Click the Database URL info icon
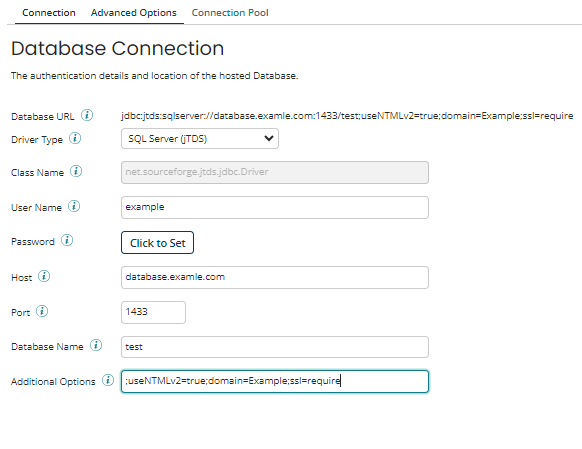The image size is (582, 449). 87,115
